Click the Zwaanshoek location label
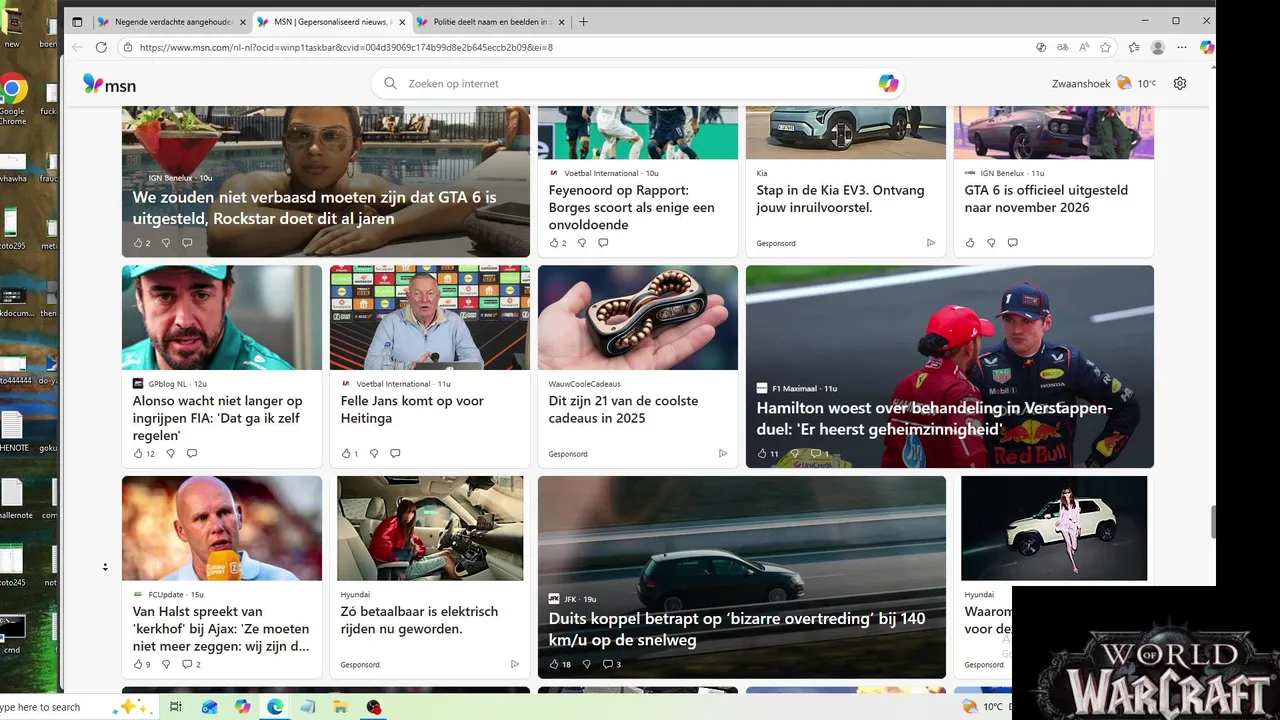The height and width of the screenshot is (720, 1280). [1081, 84]
